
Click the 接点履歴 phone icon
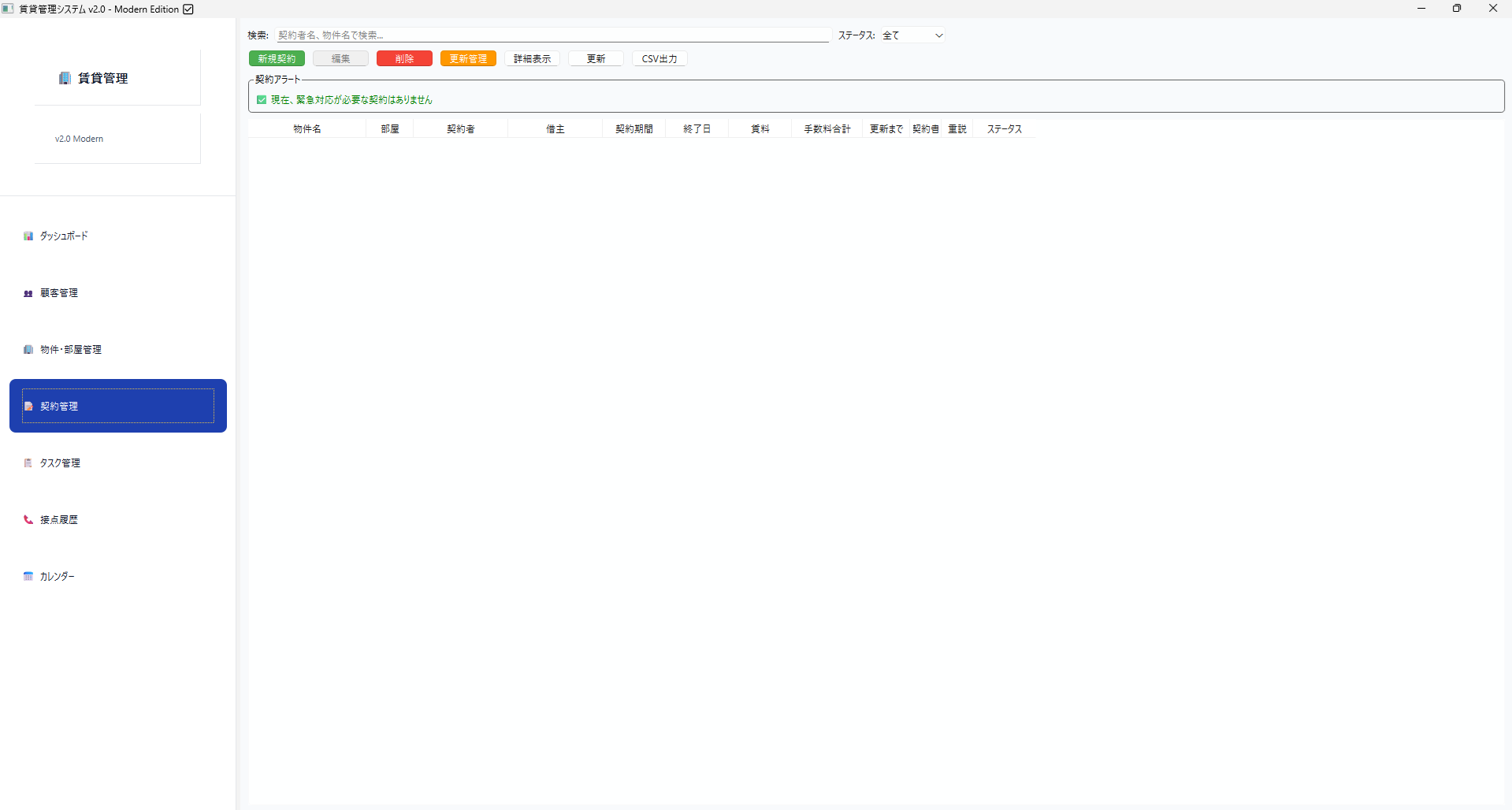click(x=28, y=520)
